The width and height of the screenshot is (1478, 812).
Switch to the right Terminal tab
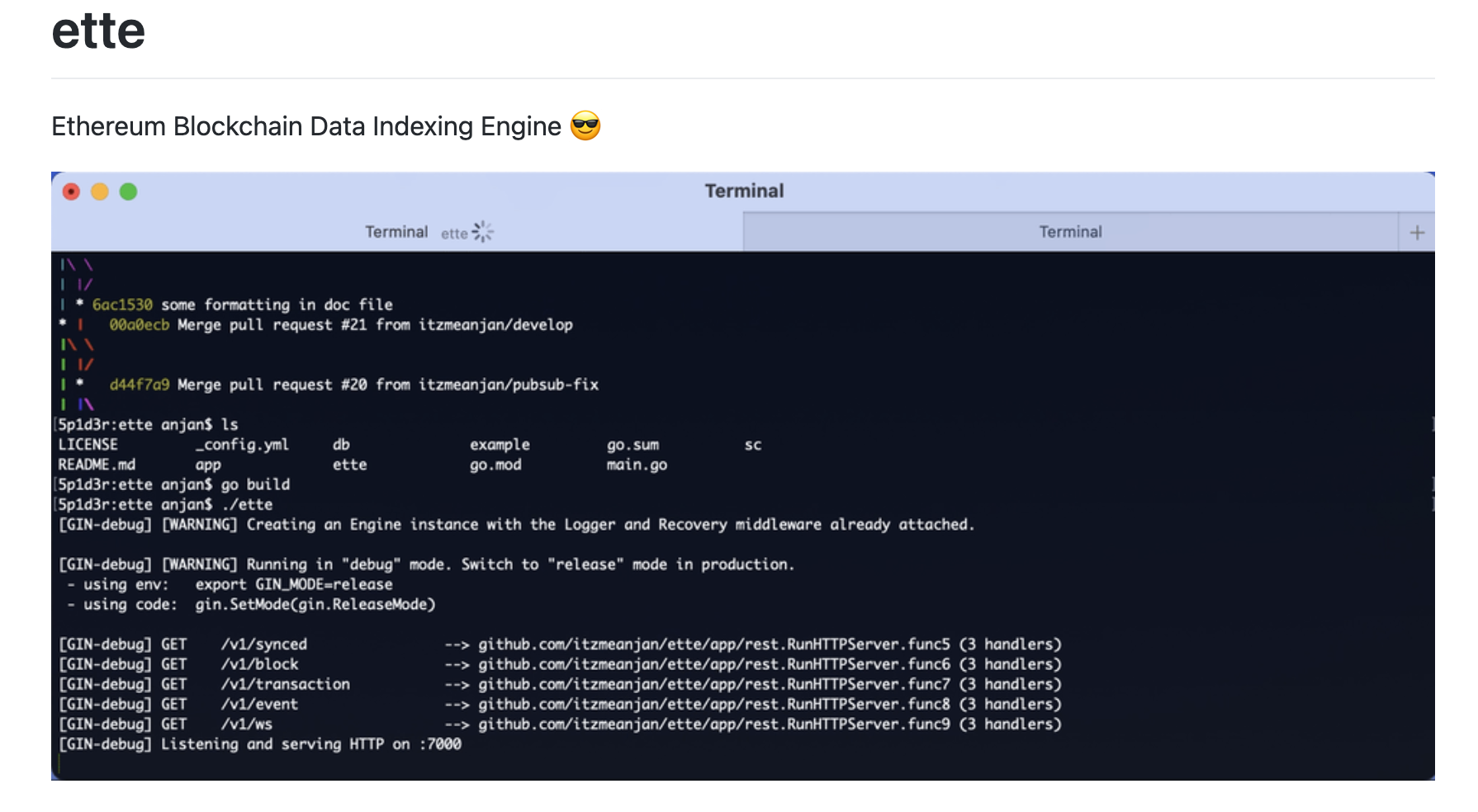pos(1071,232)
